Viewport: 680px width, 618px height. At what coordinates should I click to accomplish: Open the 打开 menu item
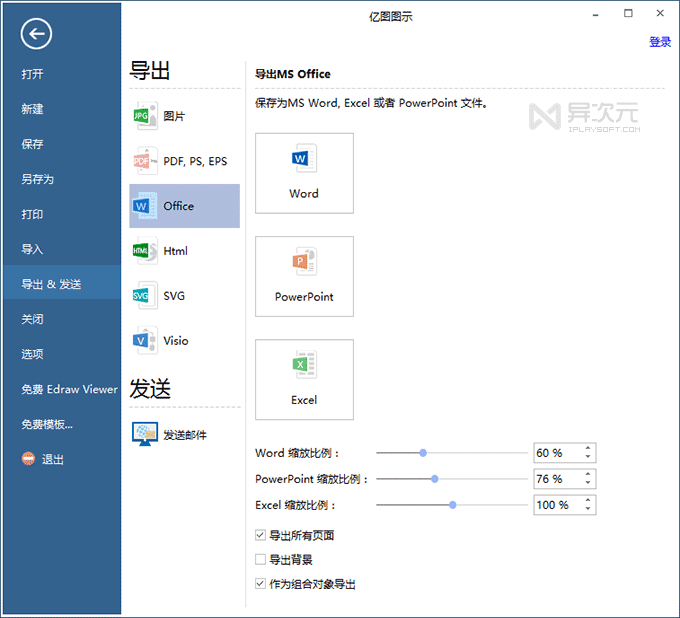click(33, 74)
